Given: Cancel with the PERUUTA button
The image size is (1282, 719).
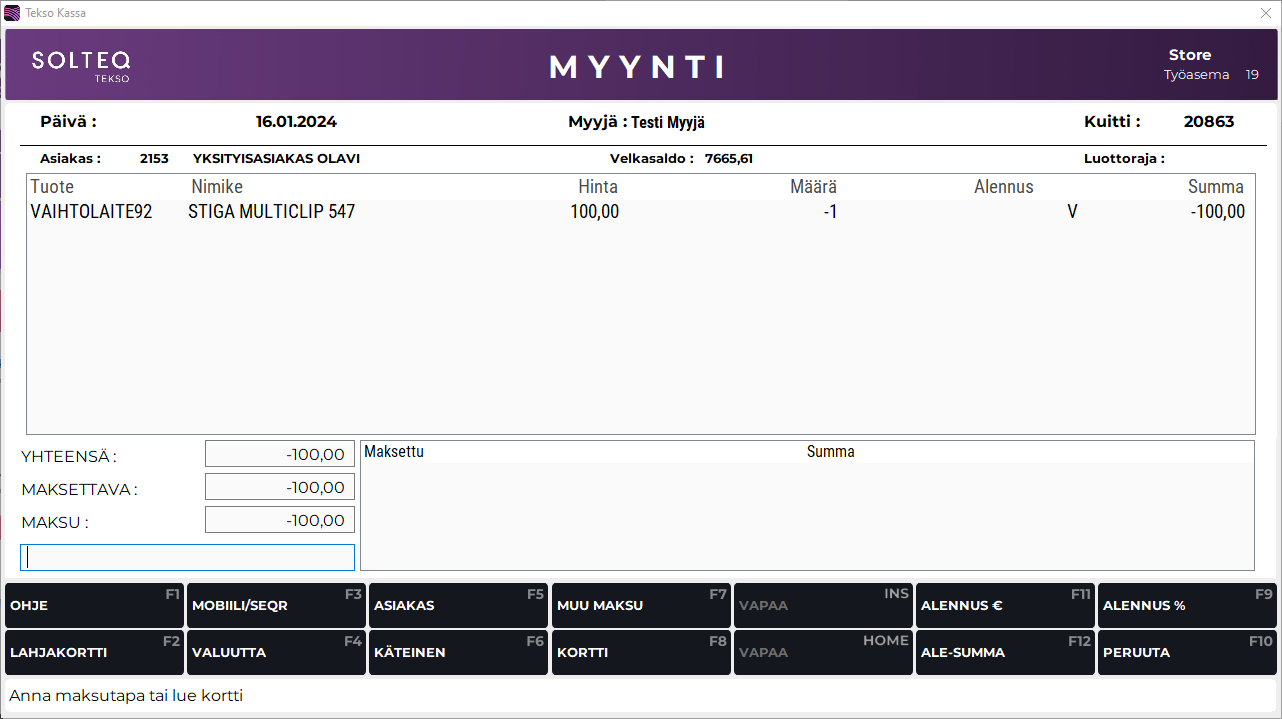Looking at the screenshot, I should [x=1187, y=653].
